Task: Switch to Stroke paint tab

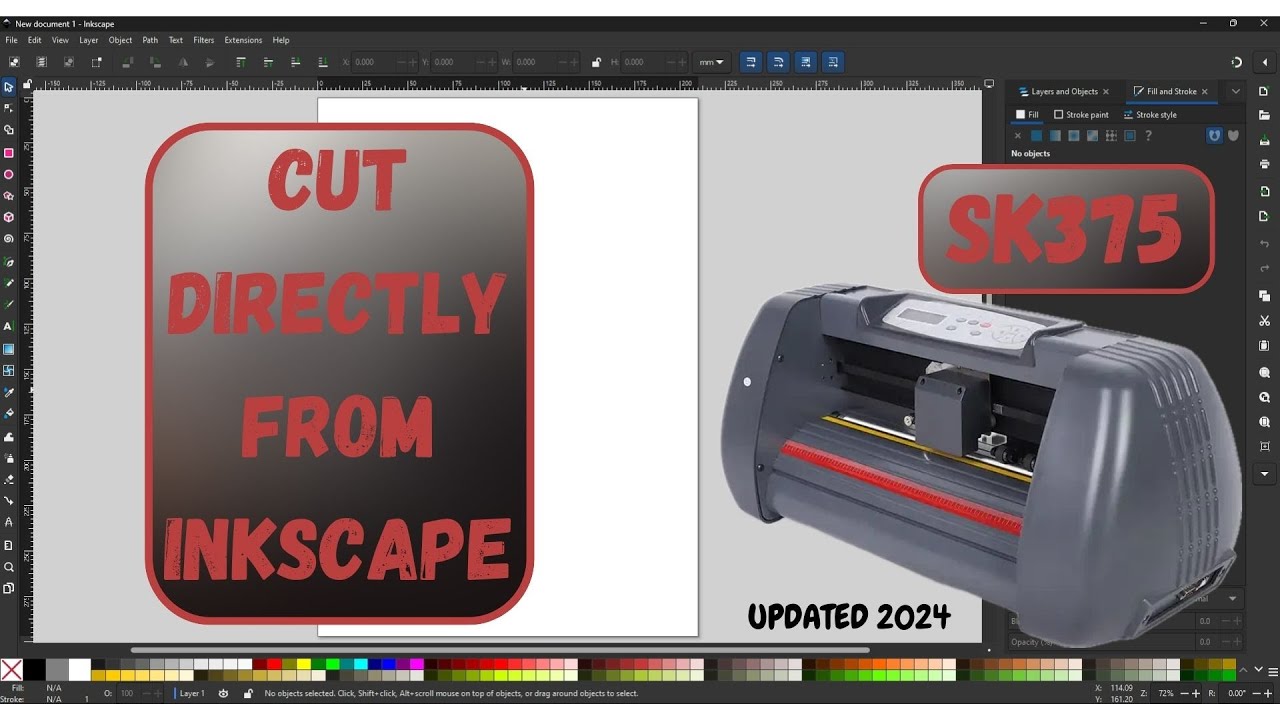Action: [x=1081, y=115]
